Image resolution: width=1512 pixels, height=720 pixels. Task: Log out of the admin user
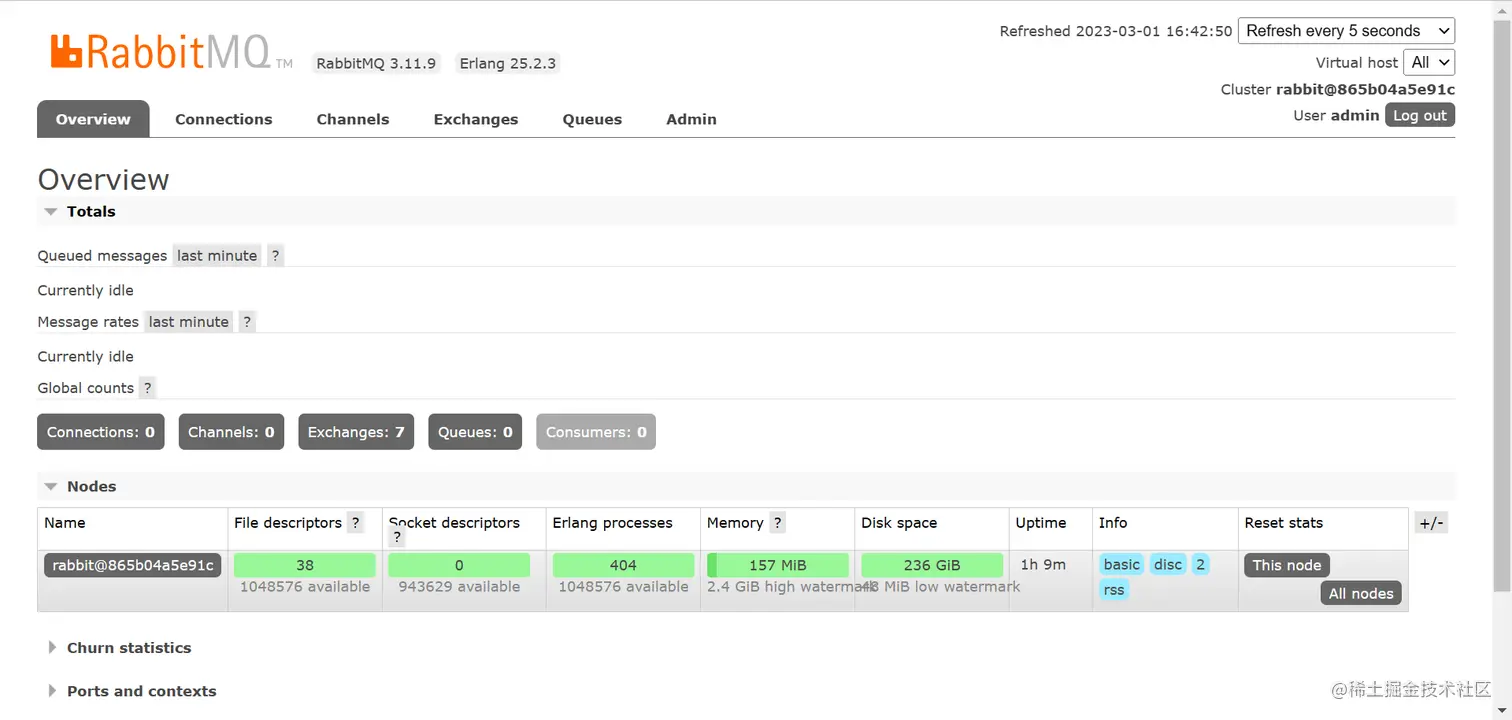(x=1420, y=115)
